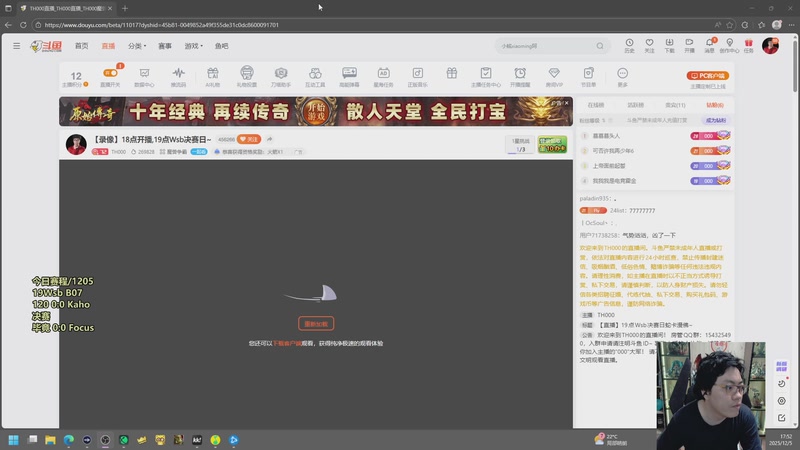Open a new browser tab
This screenshot has width=800, height=450.
[x=124, y=8]
